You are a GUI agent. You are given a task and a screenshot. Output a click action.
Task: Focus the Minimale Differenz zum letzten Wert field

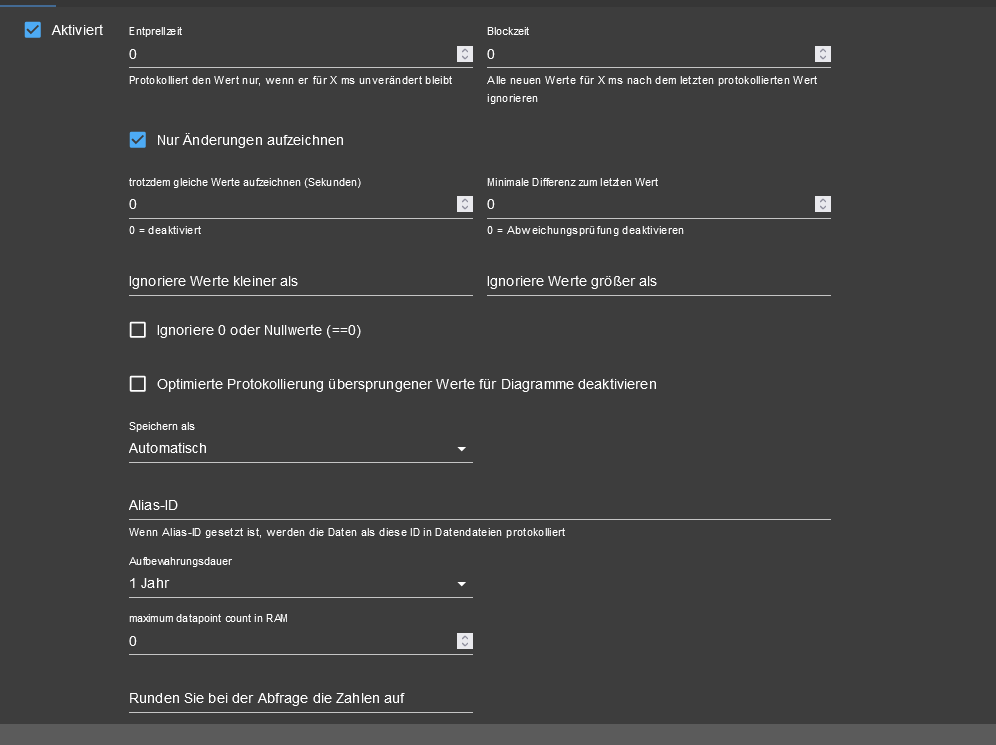pyautogui.click(x=648, y=204)
